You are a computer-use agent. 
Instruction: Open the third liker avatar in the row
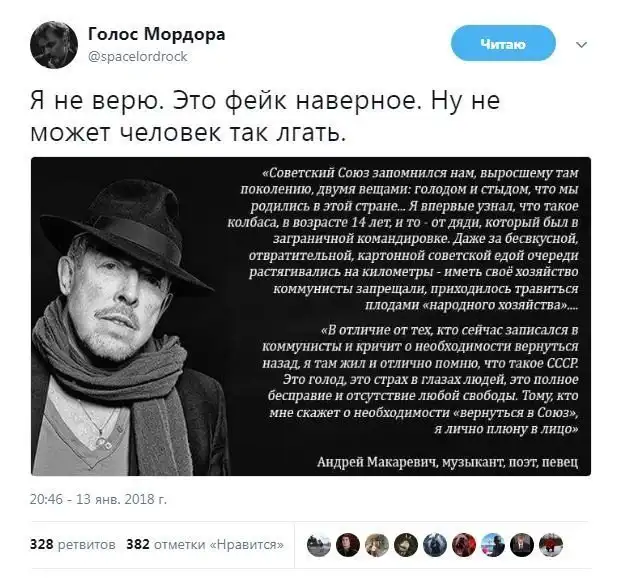(377, 545)
